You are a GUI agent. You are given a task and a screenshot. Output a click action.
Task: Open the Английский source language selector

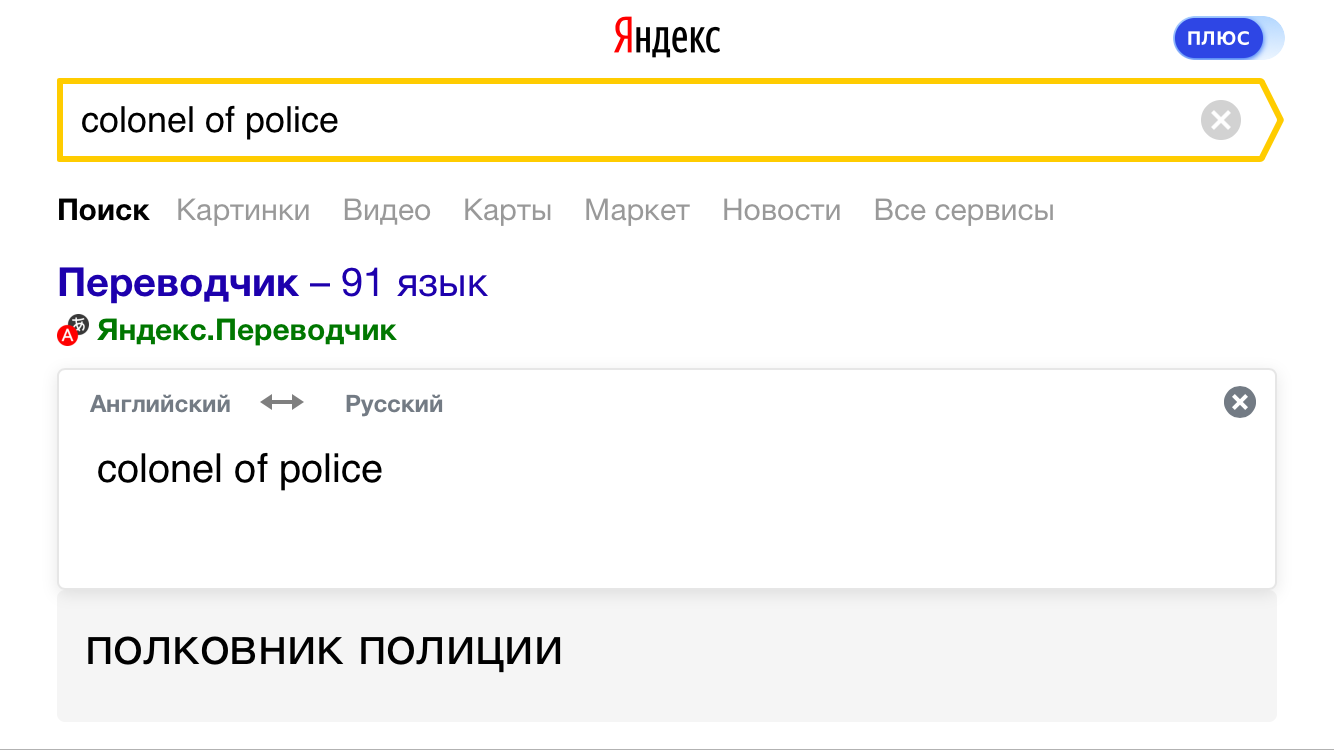click(x=160, y=404)
